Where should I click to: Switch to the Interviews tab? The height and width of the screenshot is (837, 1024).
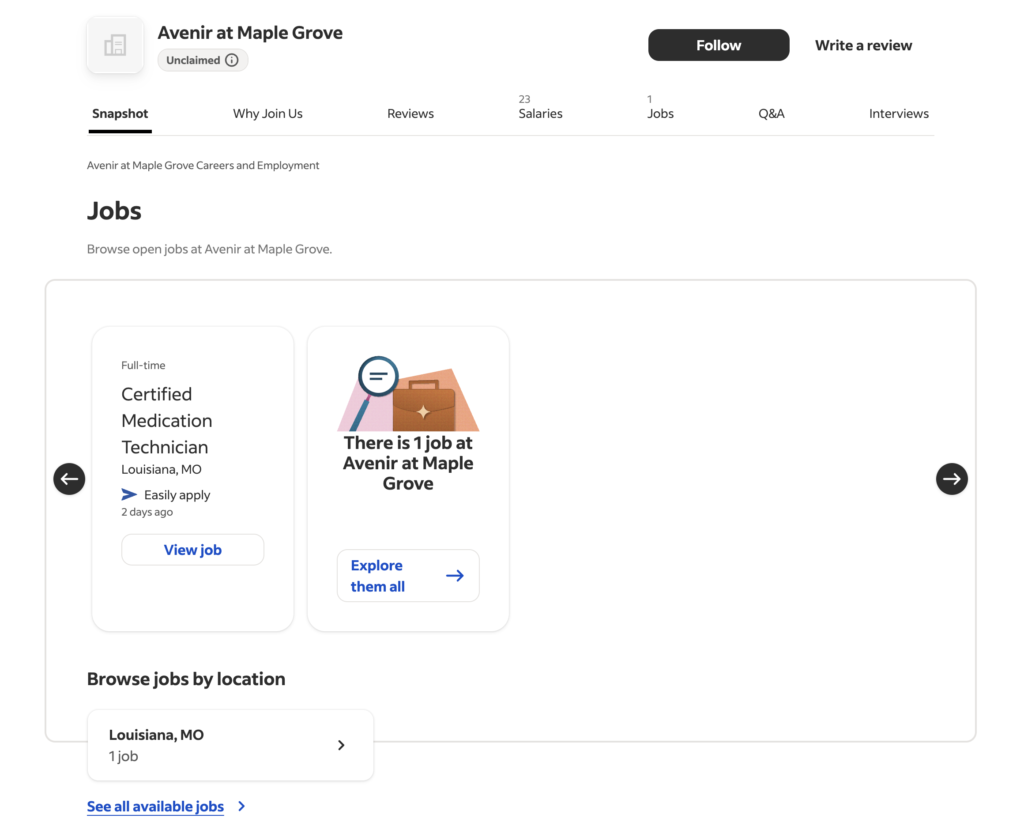point(898,113)
